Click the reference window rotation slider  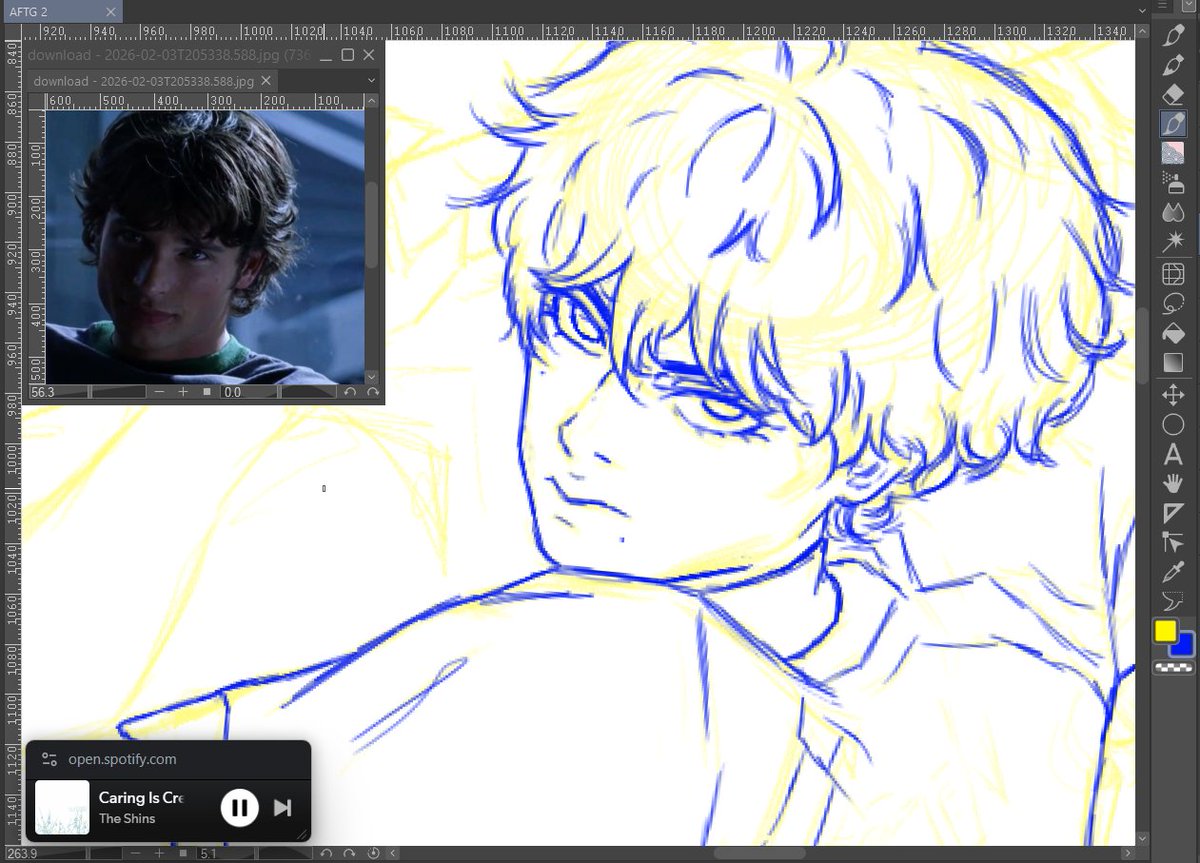[278, 393]
